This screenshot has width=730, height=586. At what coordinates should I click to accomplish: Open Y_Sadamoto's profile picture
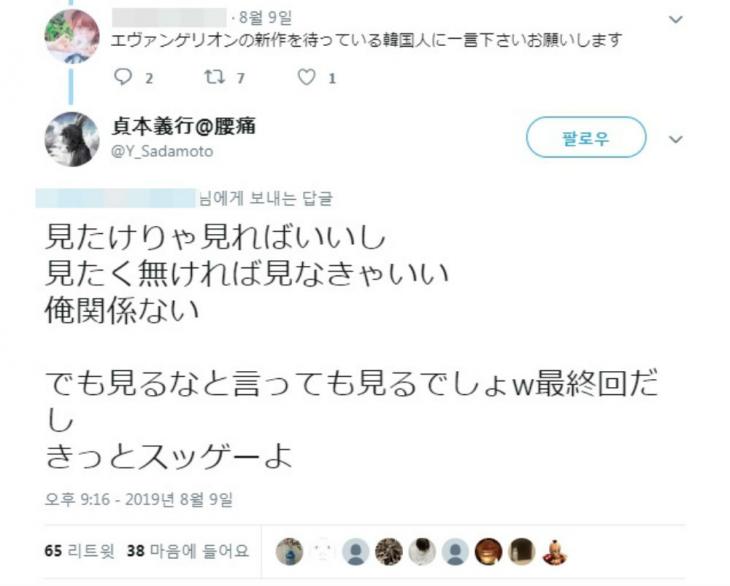coord(72,139)
